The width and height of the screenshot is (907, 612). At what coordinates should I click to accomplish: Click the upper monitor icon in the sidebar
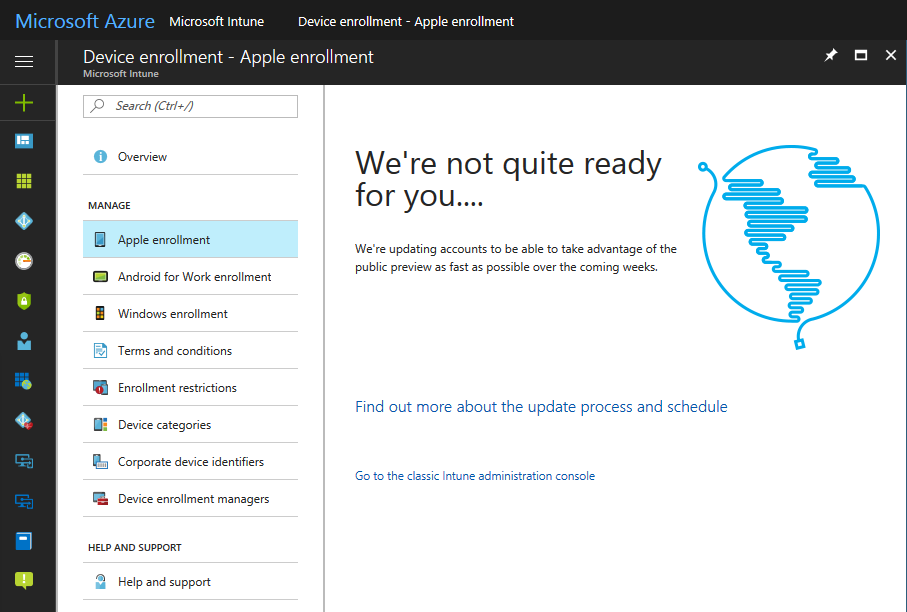[x=24, y=460]
